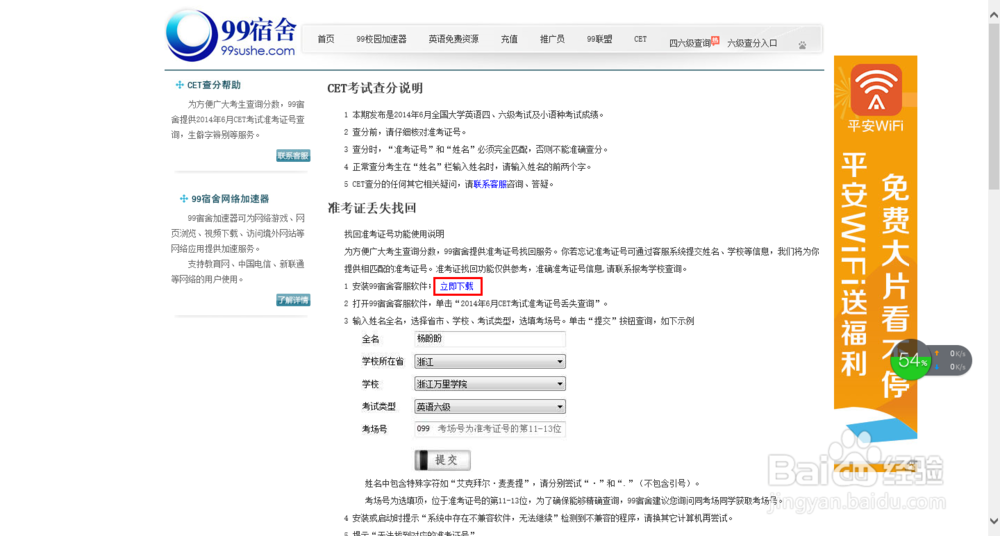This screenshot has width=1000, height=536.
Task: Open the 学校 school dropdown
Action: (x=489, y=384)
